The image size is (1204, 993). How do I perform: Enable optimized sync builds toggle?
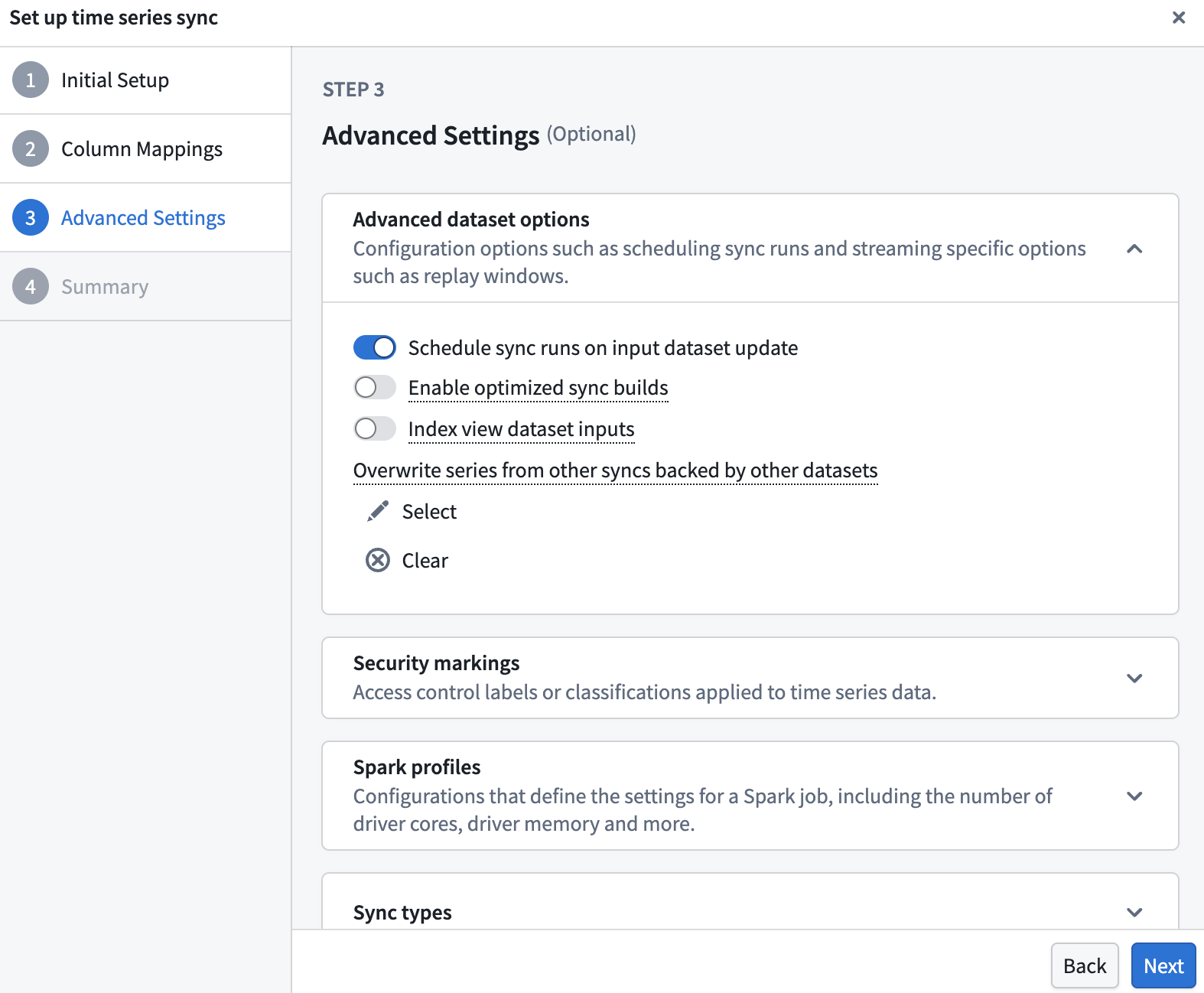pyautogui.click(x=375, y=387)
